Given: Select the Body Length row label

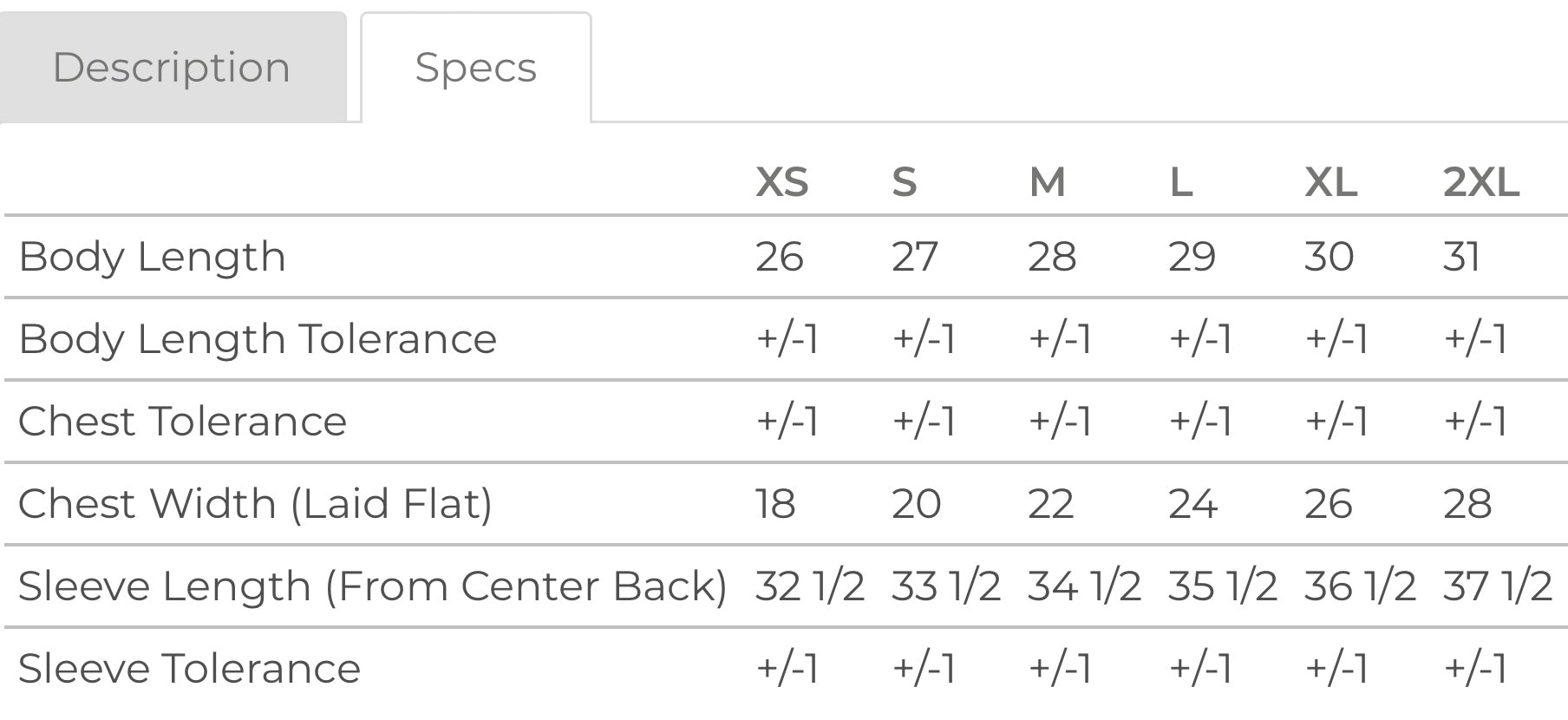Looking at the screenshot, I should (152, 257).
